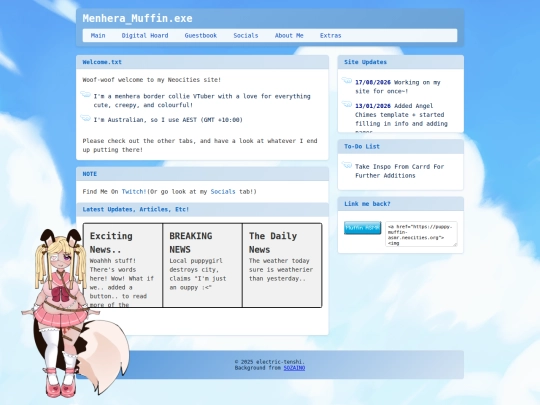The width and height of the screenshot is (540, 405).
Task: Click the Menhera_Muffin.exe site title
Action: pyautogui.click(x=137, y=18)
